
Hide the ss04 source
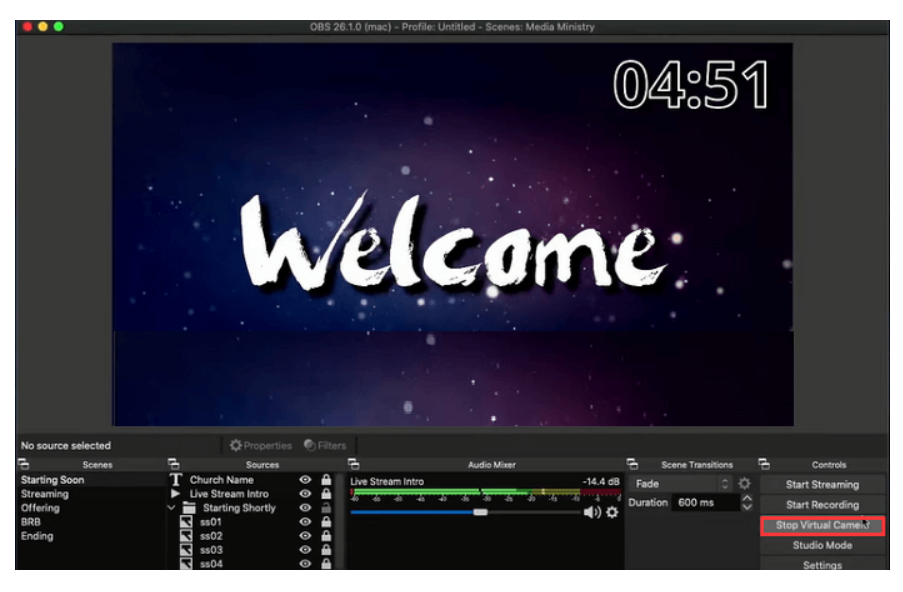[305, 564]
